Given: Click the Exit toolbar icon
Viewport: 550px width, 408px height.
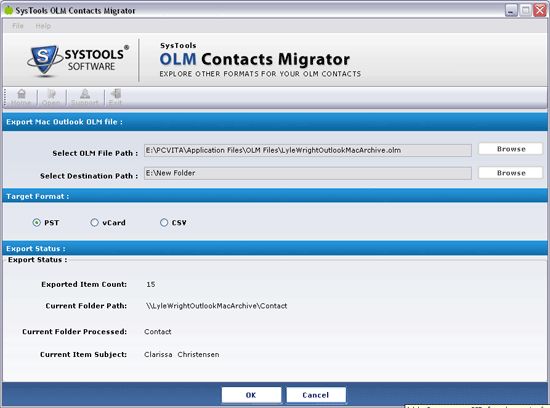Looking at the screenshot, I should (x=115, y=97).
